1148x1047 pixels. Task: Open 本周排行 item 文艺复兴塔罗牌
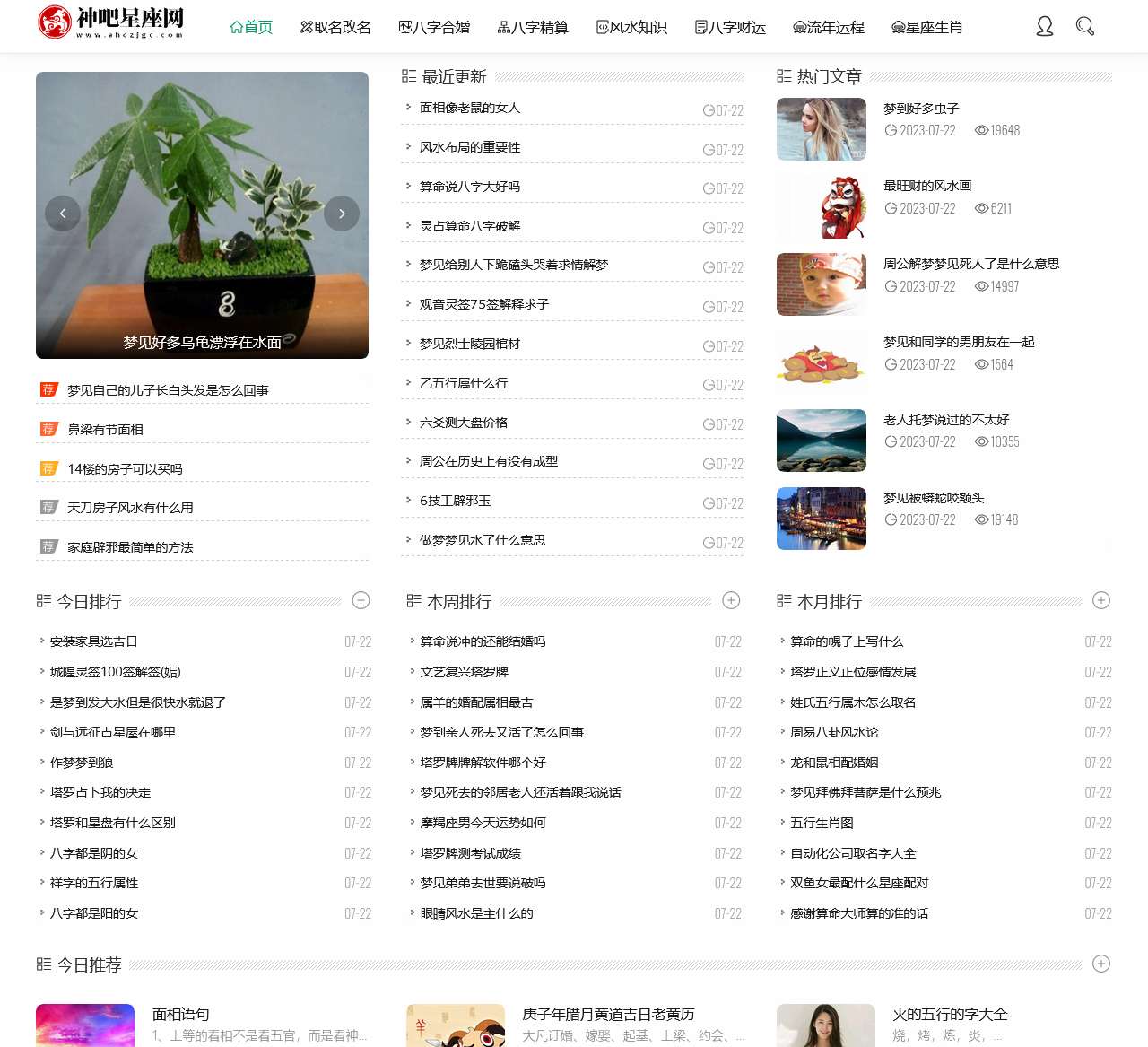[x=465, y=672]
